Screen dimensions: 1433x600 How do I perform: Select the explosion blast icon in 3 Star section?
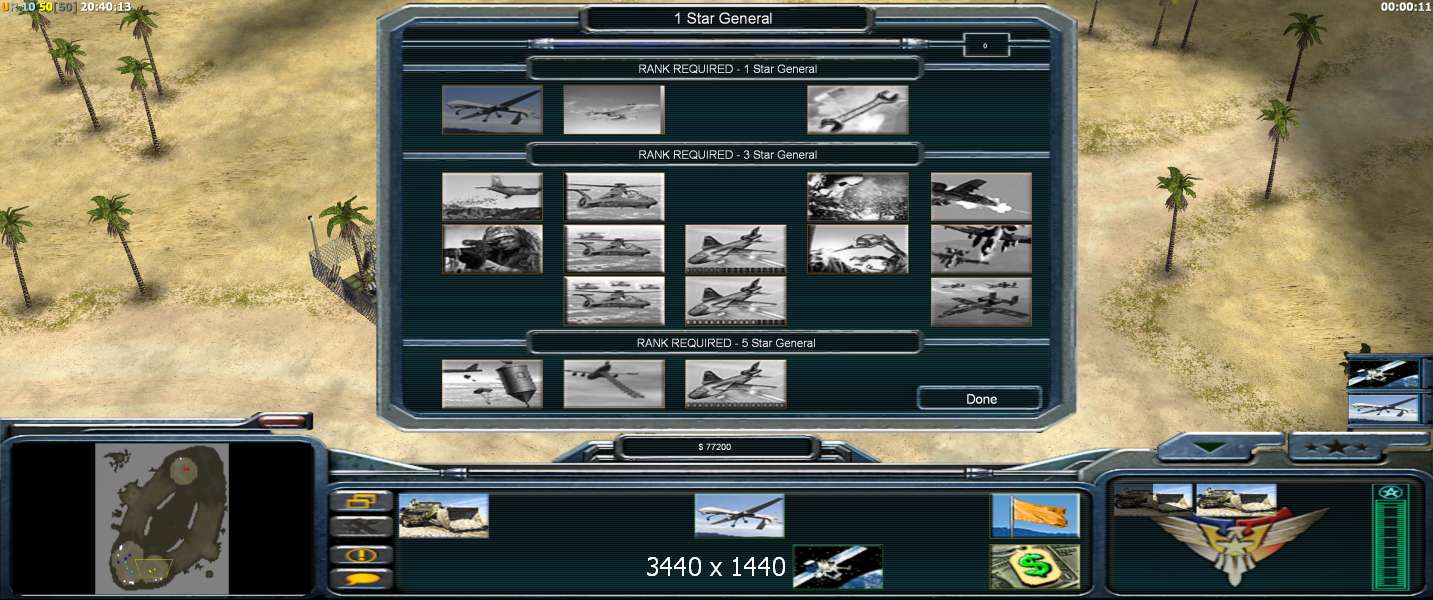(858, 196)
